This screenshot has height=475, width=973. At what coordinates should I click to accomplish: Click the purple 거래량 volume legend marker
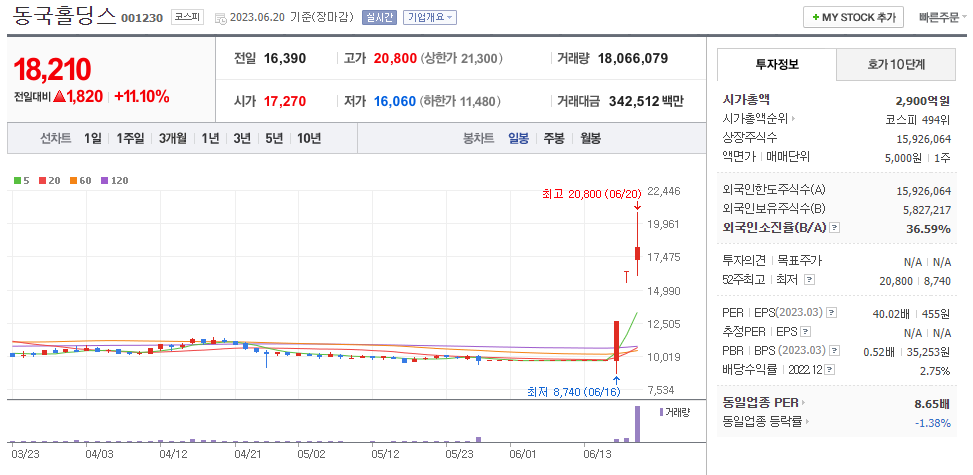(x=661, y=412)
